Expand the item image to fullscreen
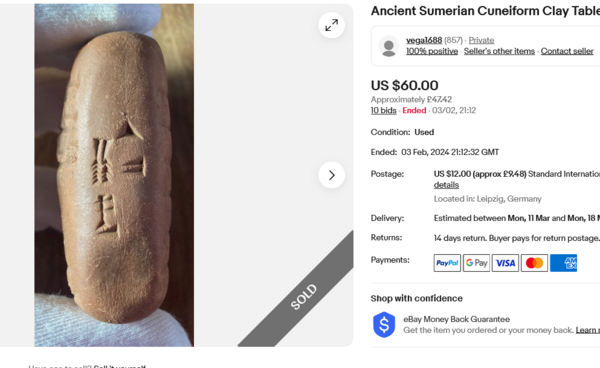This screenshot has height=368, width=600. (331, 25)
